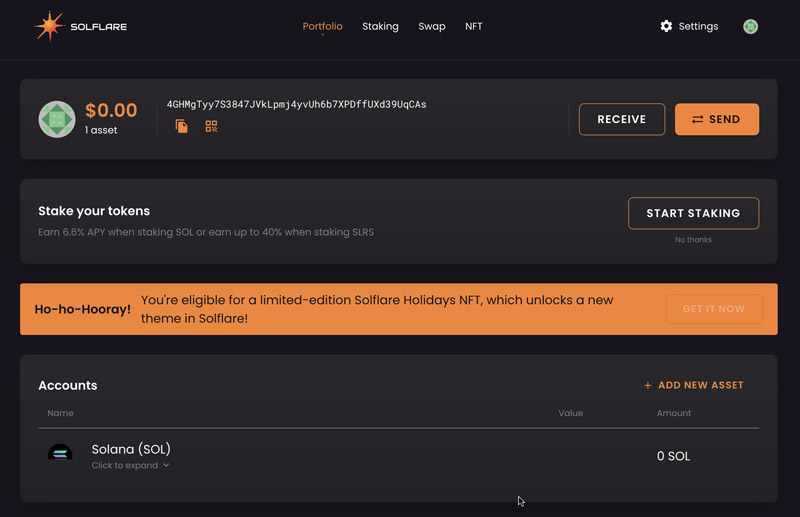Click the 0 SOL amount
Viewport: 800px width, 517px height.
coord(673,456)
